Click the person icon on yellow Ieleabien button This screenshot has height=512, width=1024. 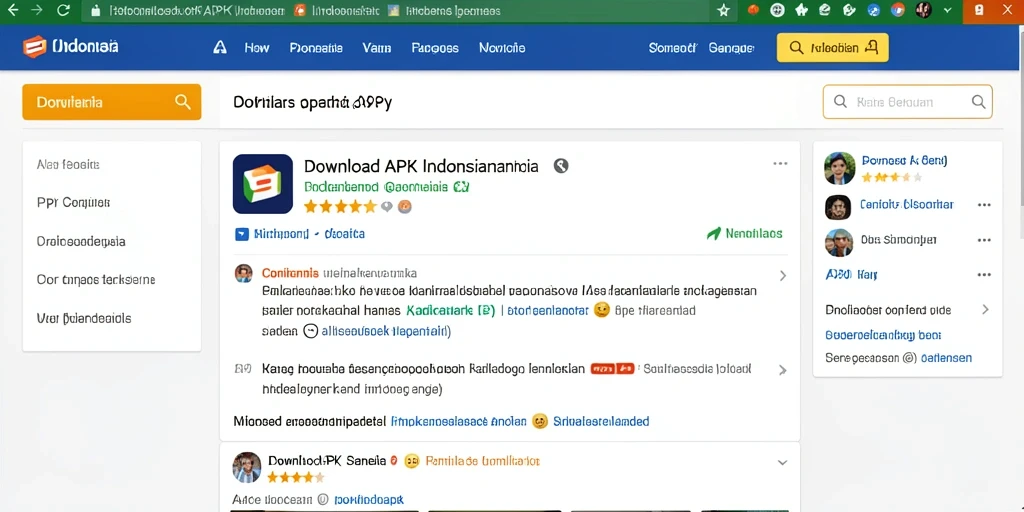coord(871,47)
